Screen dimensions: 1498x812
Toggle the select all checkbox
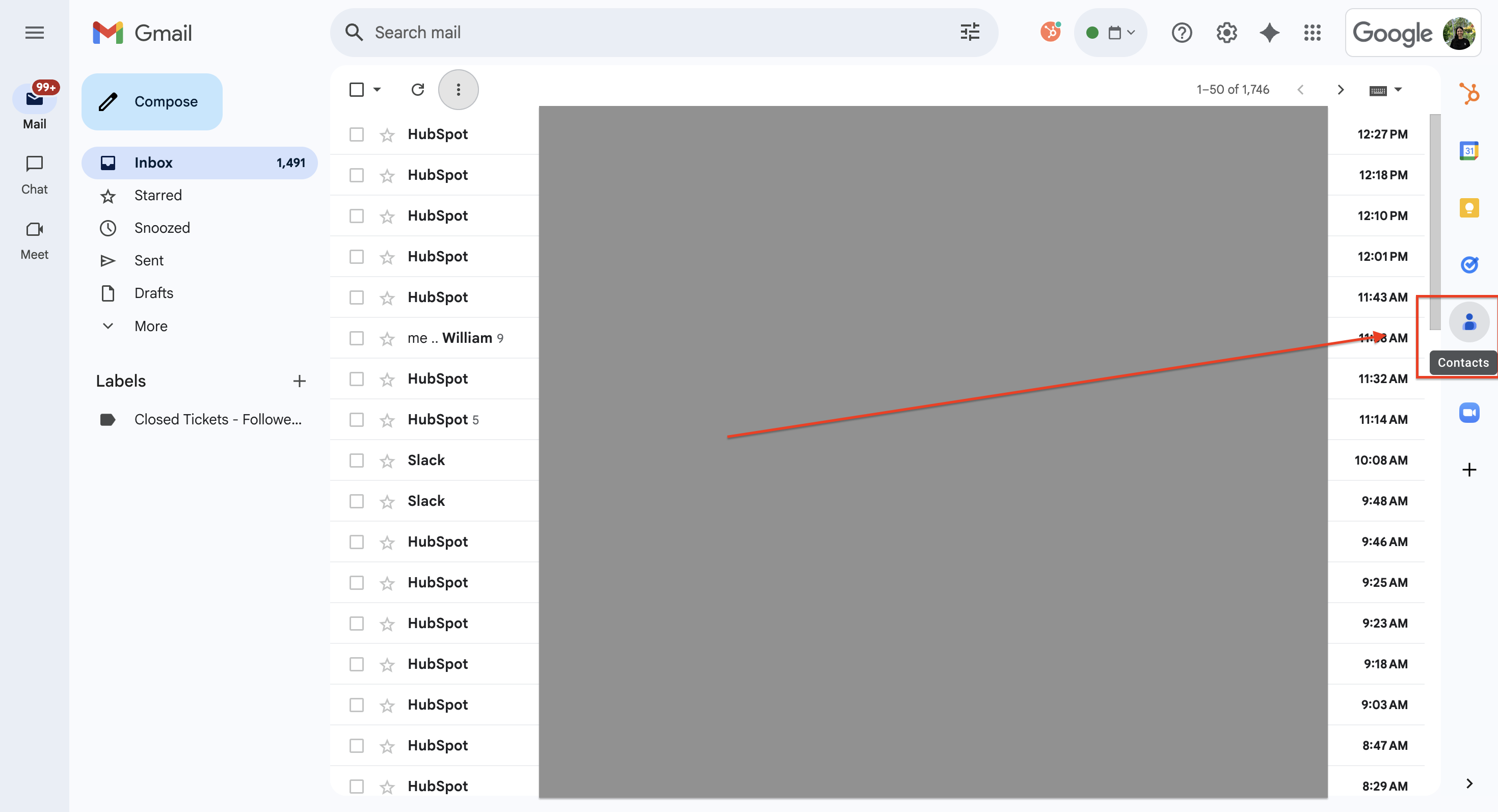coord(357,90)
